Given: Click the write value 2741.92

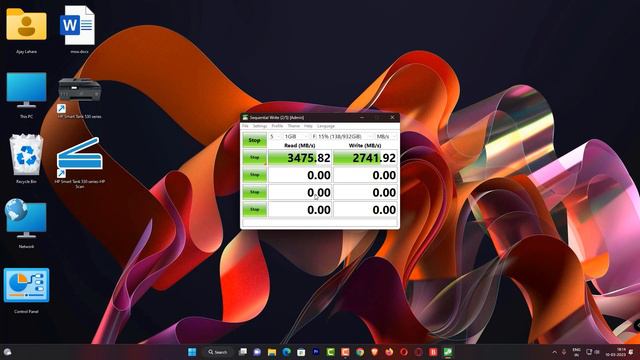Looking at the screenshot, I should (365, 158).
